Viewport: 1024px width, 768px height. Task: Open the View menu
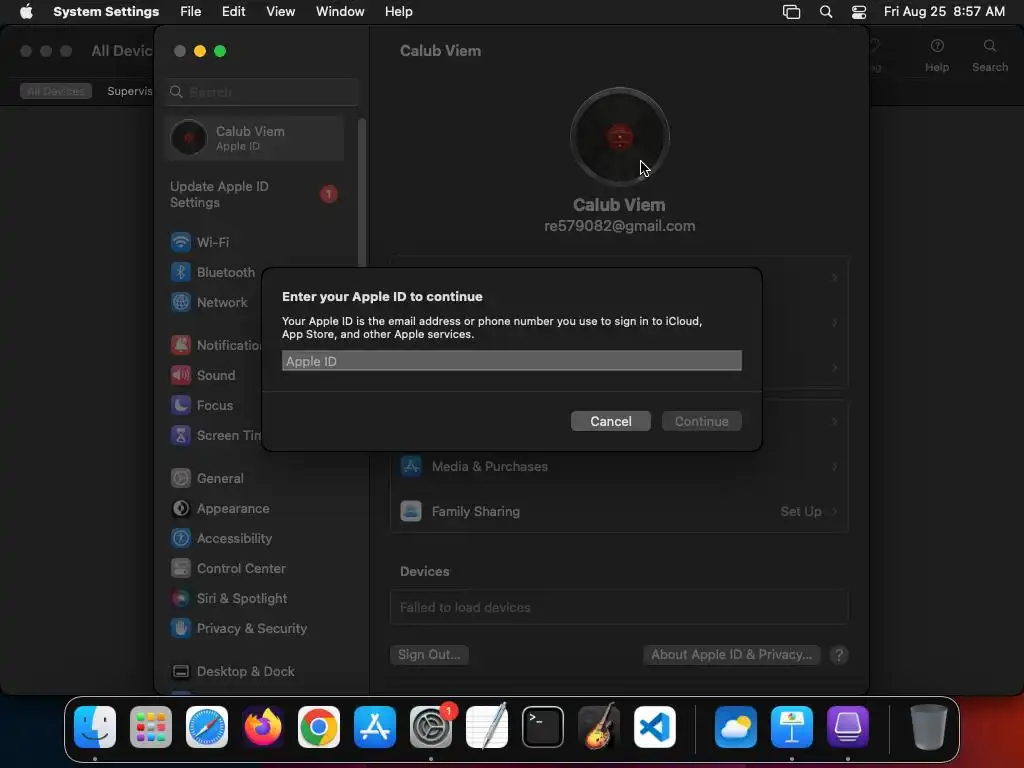[x=280, y=12]
